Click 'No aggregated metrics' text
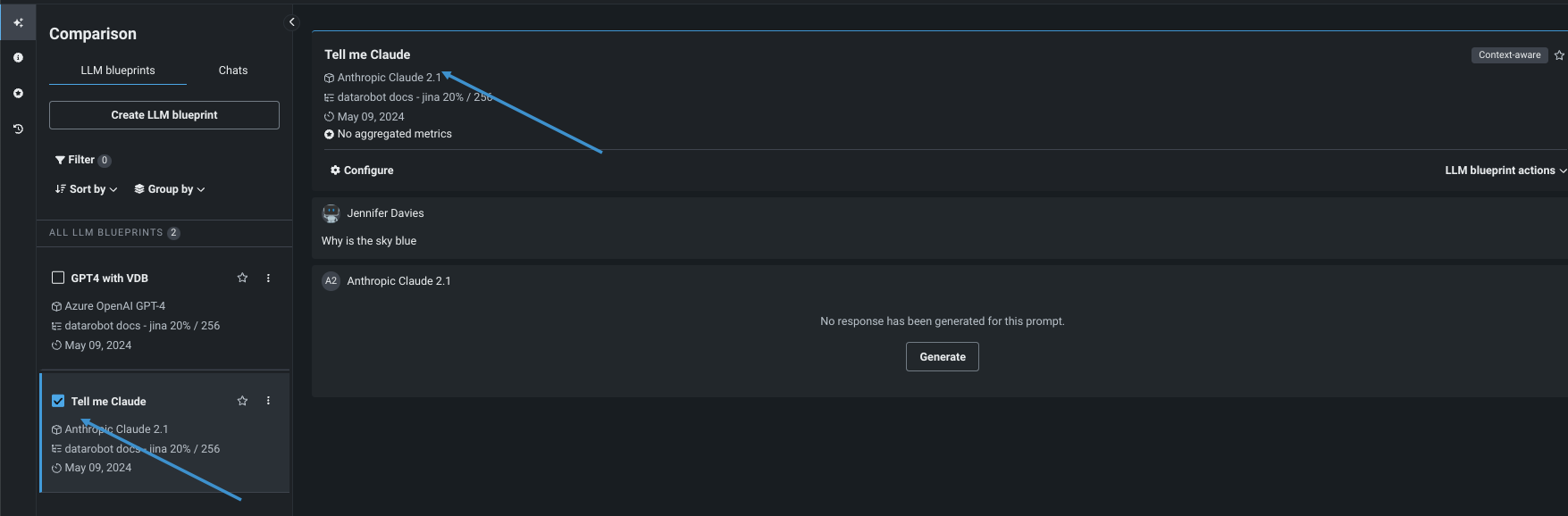This screenshot has height=516, width=1568. point(395,134)
